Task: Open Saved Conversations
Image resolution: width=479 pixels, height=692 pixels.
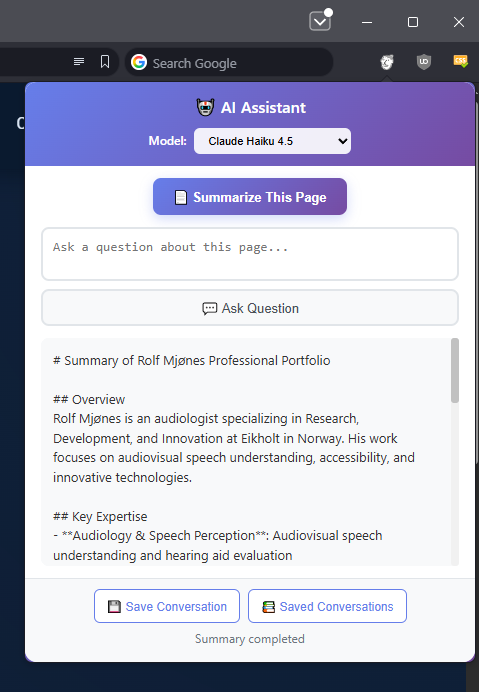Action: tap(327, 606)
